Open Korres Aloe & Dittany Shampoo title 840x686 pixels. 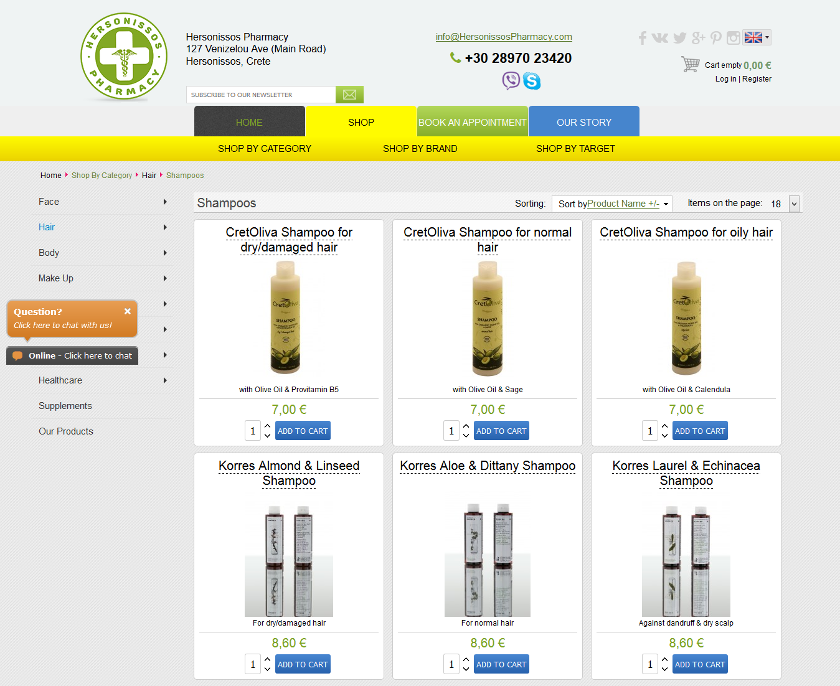pyautogui.click(x=488, y=466)
